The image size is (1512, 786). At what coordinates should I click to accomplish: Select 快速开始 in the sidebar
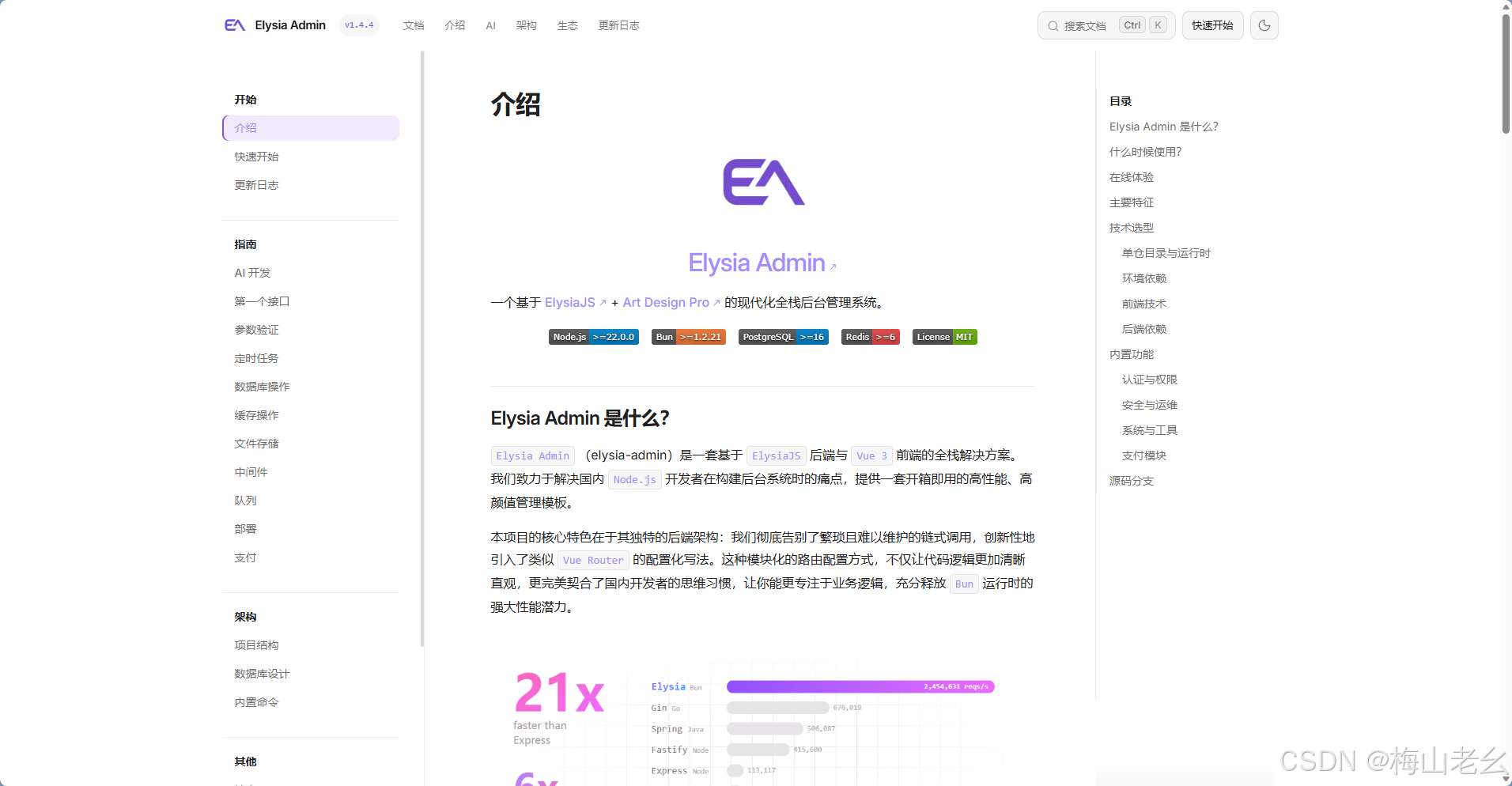[256, 157]
